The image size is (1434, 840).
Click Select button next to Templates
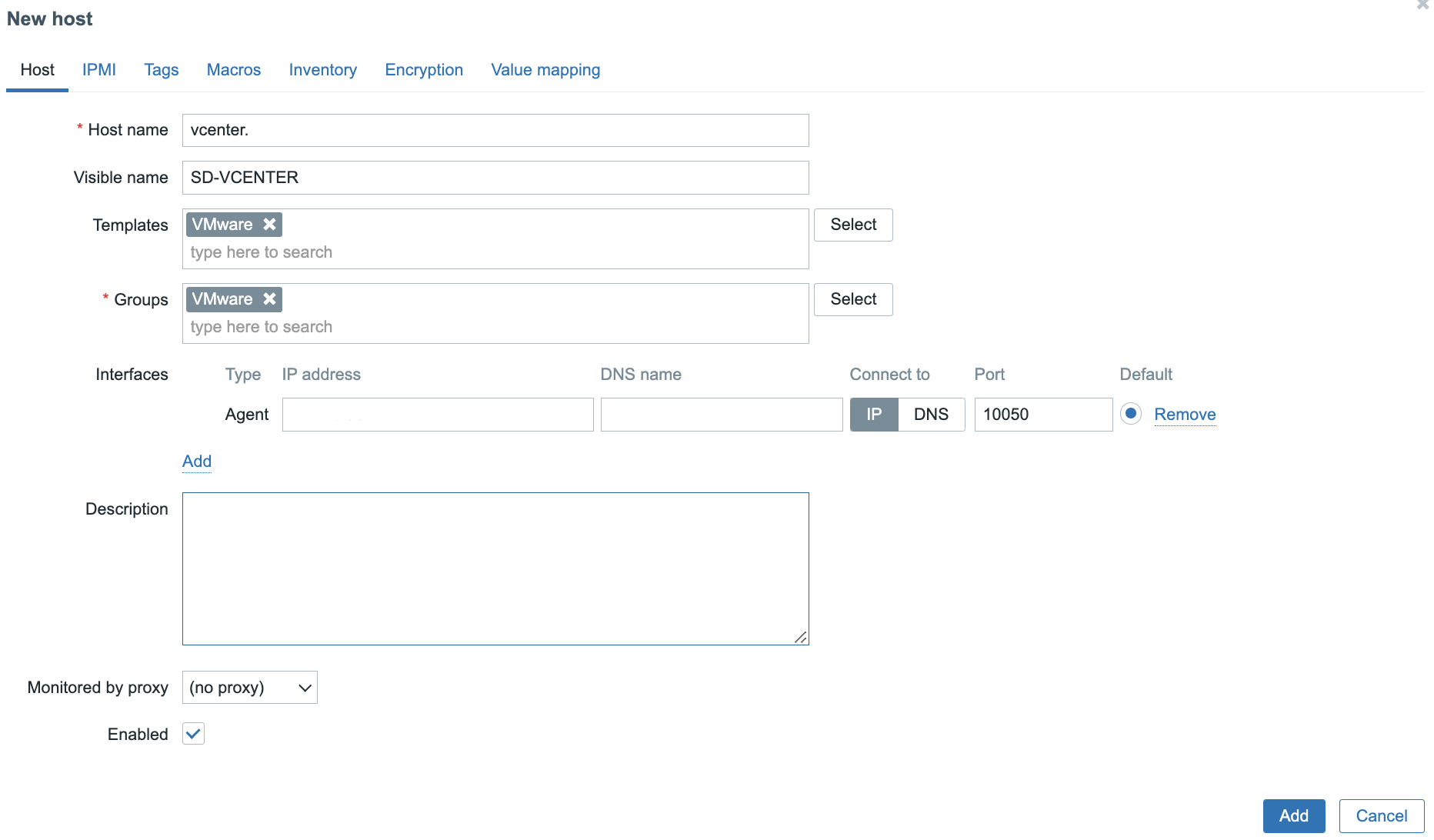[x=853, y=225]
